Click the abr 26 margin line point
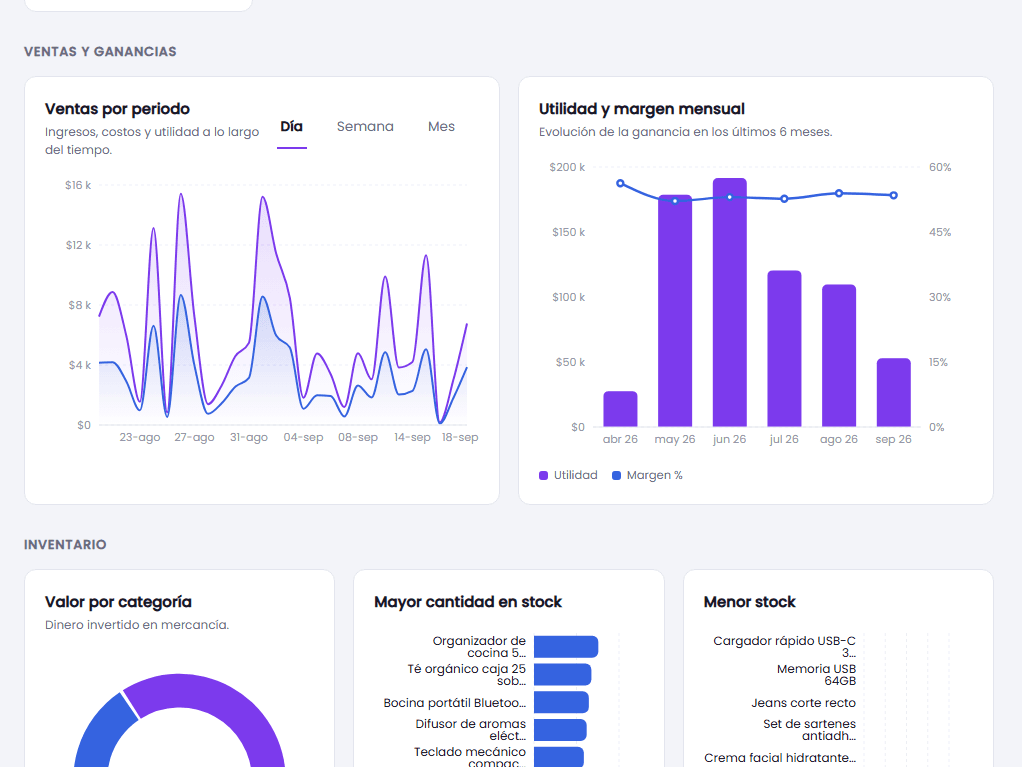 (620, 184)
